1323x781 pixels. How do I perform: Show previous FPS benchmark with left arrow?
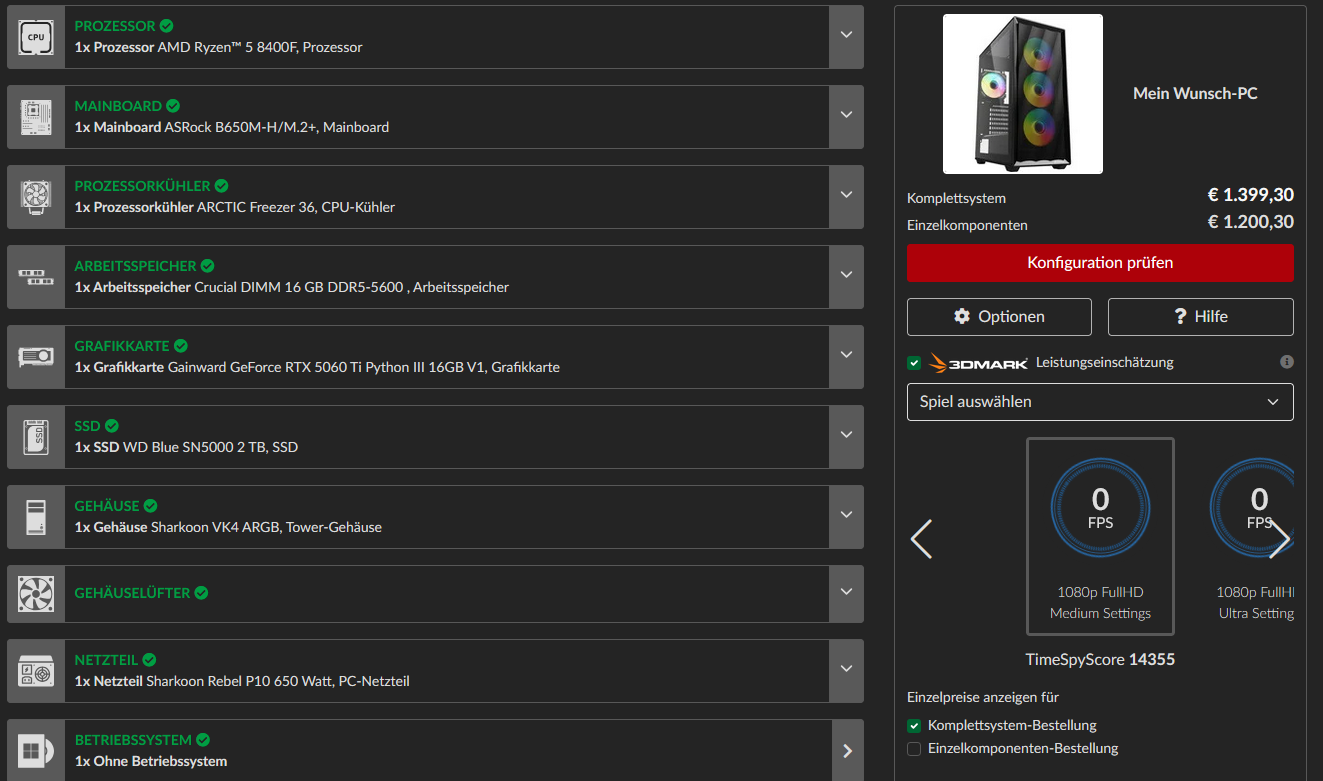coord(921,539)
